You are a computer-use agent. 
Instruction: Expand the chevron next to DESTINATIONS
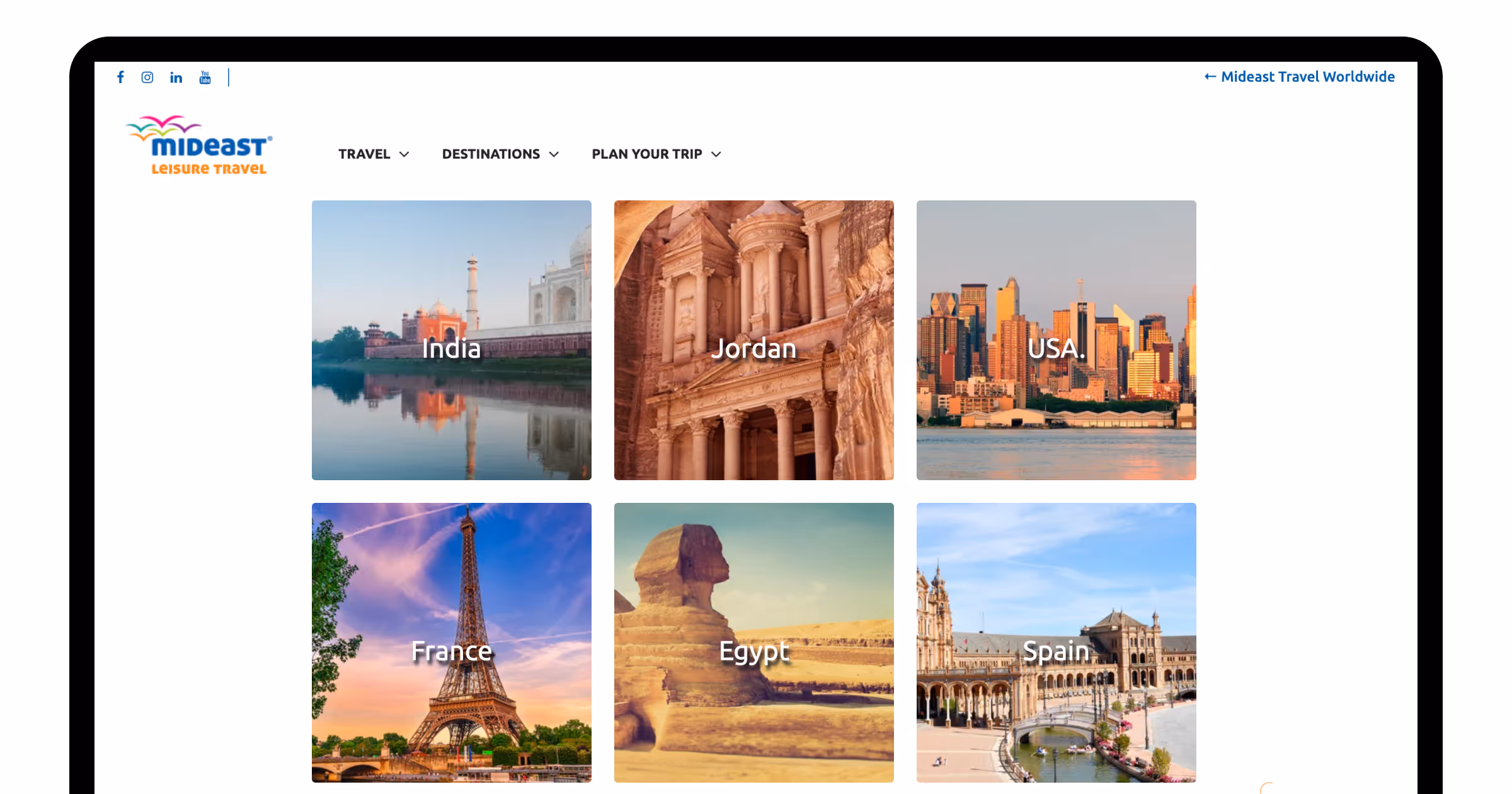click(x=554, y=154)
